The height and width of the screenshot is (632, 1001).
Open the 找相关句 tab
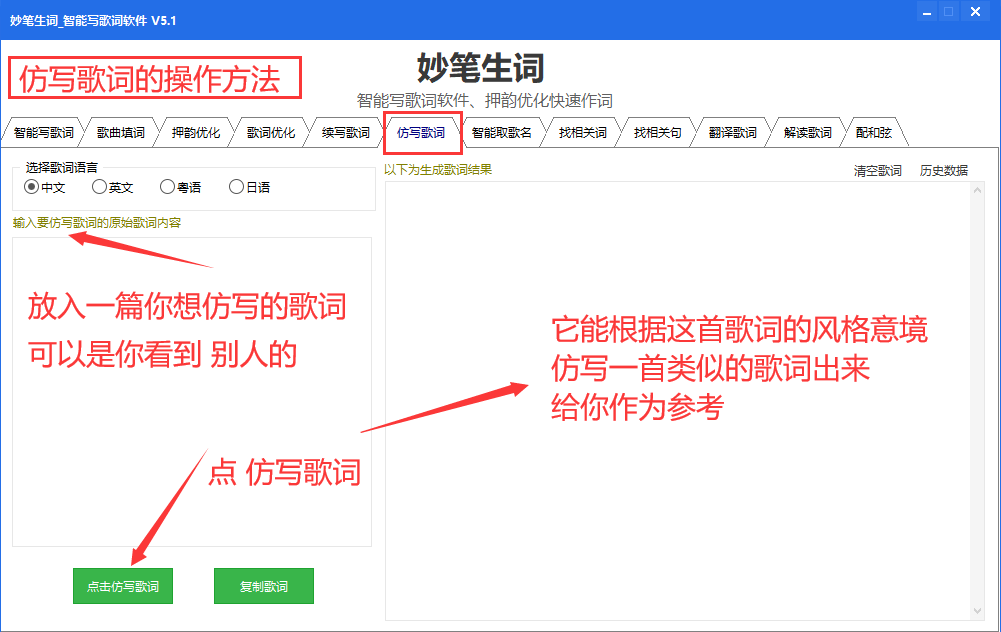coord(657,133)
